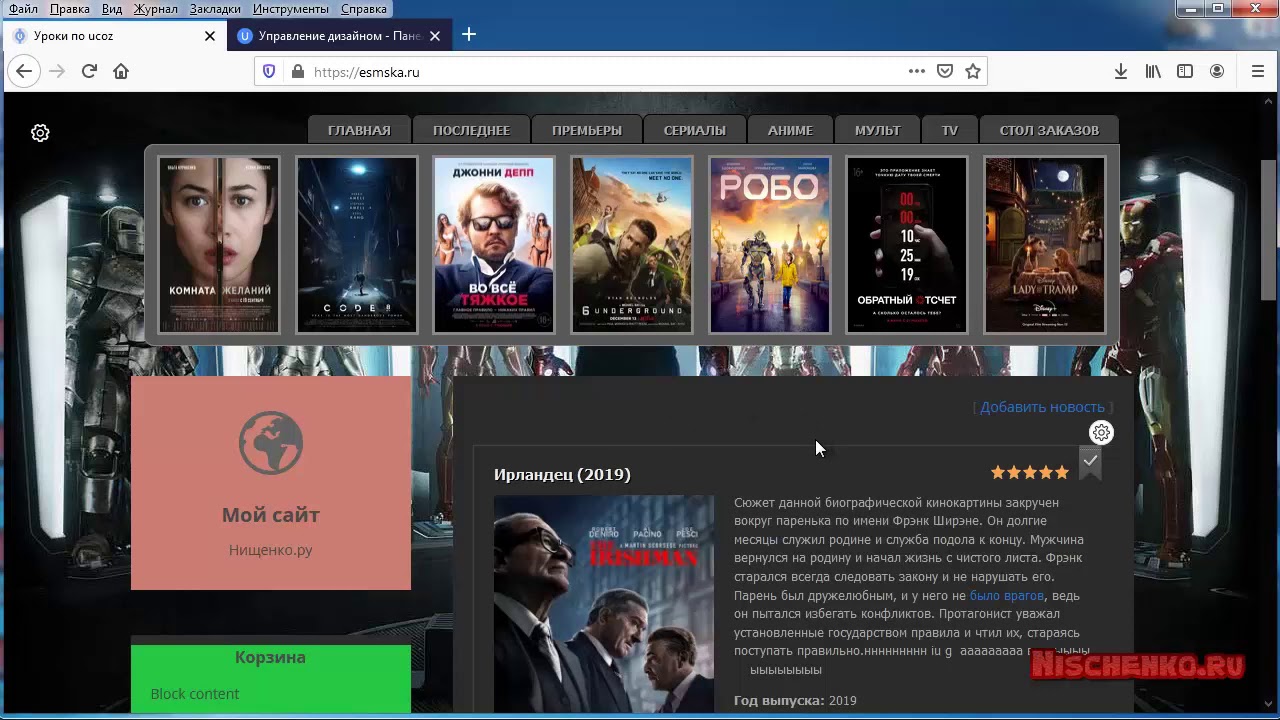This screenshot has width=1280, height=720.
Task: Go back with the browser Back arrow
Action: point(24,71)
